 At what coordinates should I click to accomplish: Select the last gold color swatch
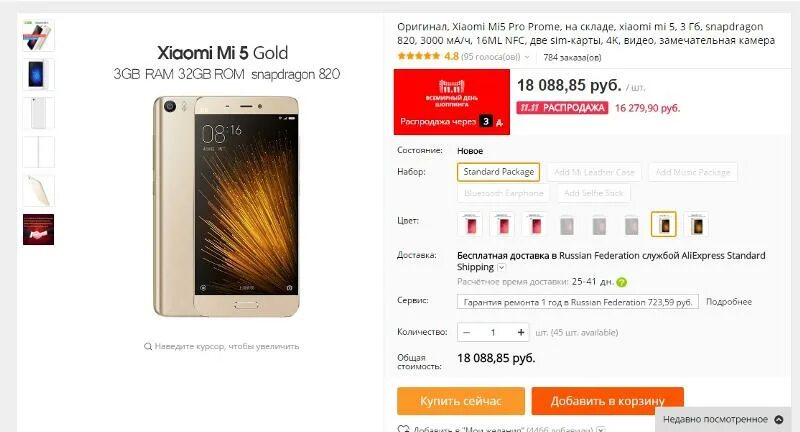pos(696,224)
